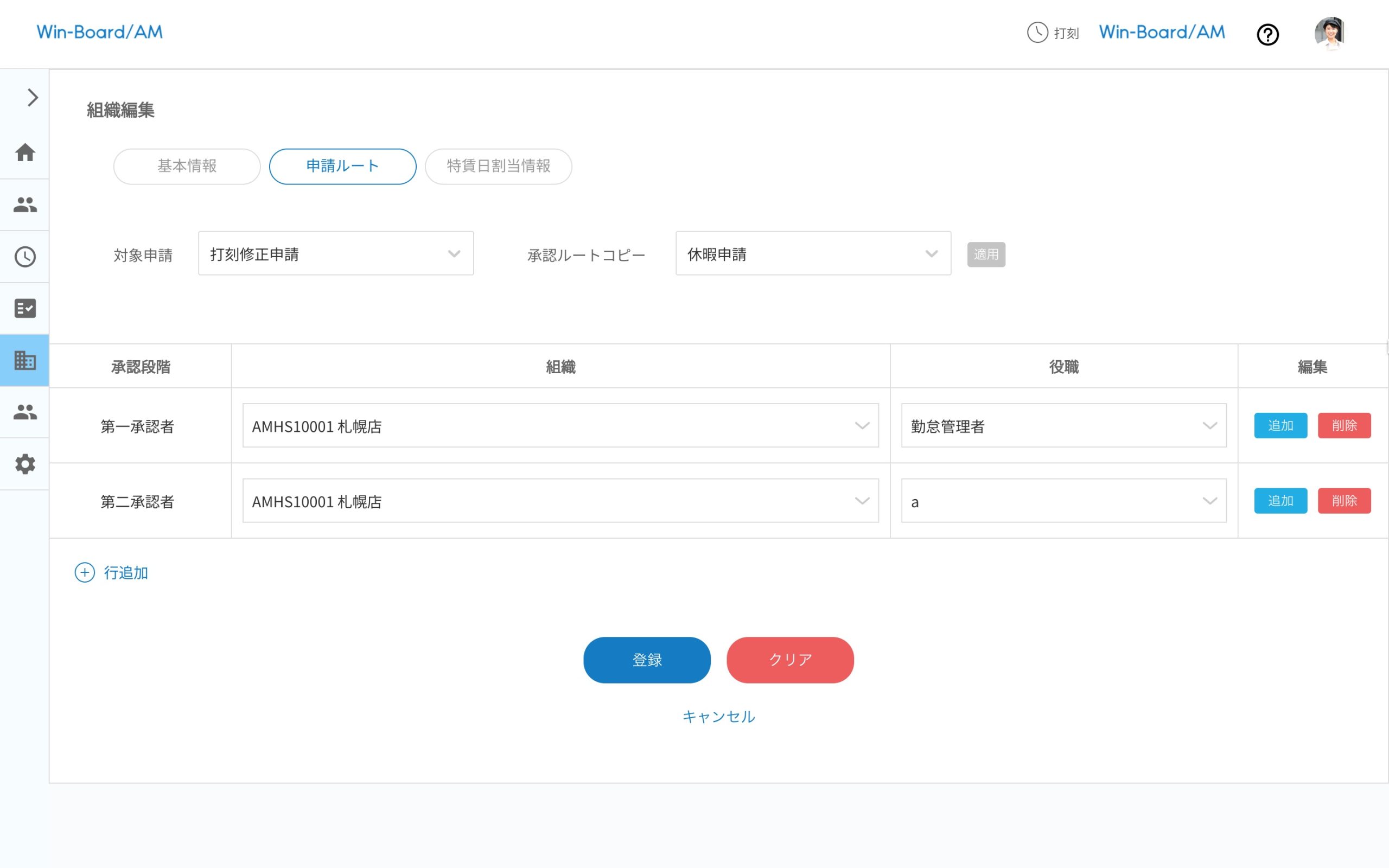The height and width of the screenshot is (868, 1389).
Task: Open the Home screen from sidebar
Action: [x=24, y=152]
